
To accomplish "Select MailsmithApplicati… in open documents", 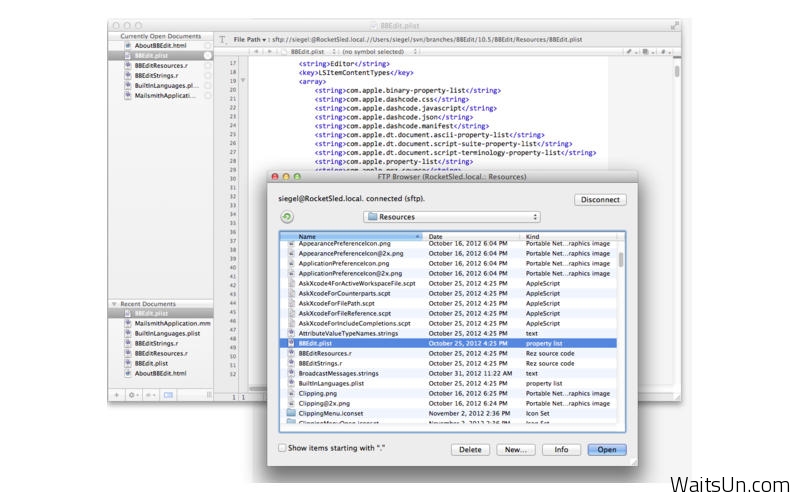I will 160,95.
